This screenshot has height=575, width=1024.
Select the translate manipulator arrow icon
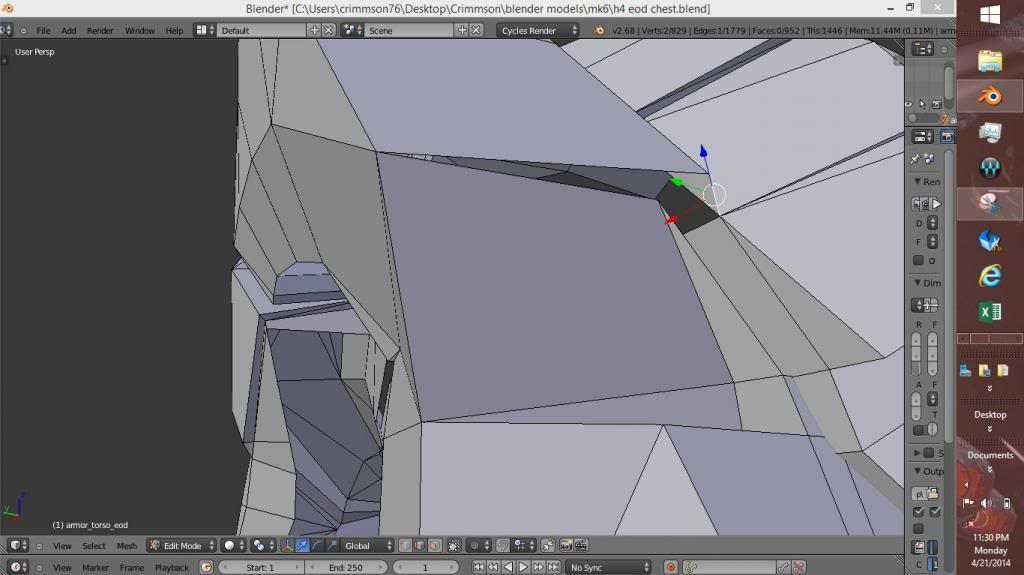303,546
